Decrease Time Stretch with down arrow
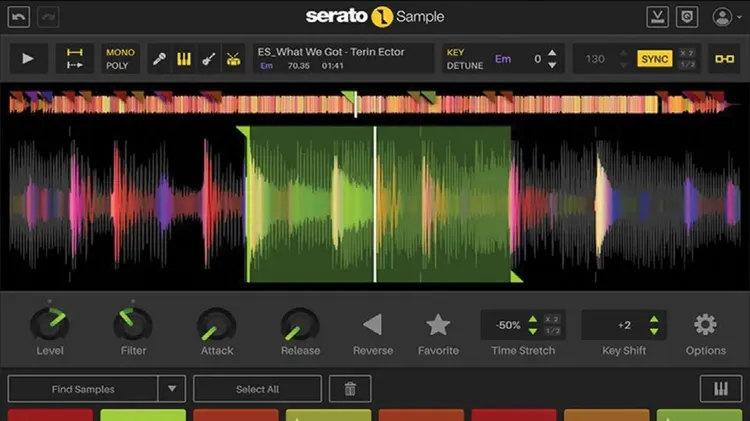Image resolution: width=750 pixels, height=421 pixels. [533, 331]
